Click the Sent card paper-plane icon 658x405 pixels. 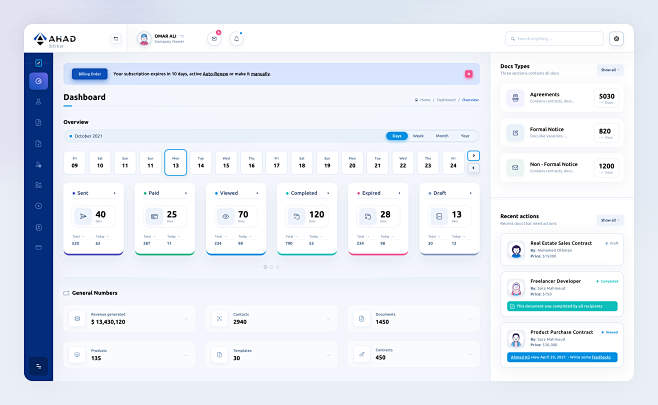click(82, 215)
